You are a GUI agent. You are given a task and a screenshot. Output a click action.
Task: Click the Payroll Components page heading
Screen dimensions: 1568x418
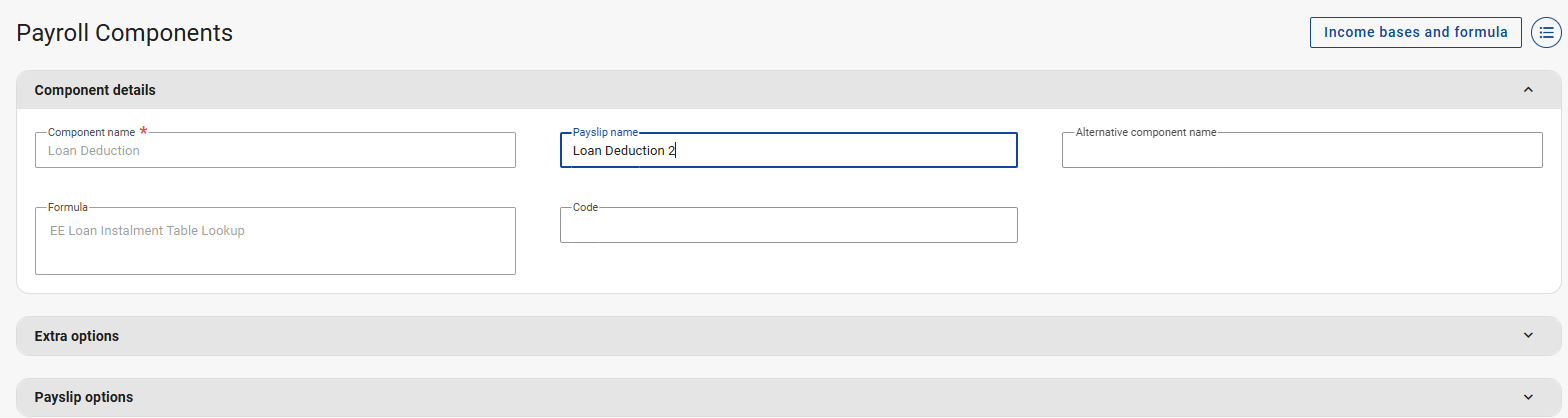(125, 33)
